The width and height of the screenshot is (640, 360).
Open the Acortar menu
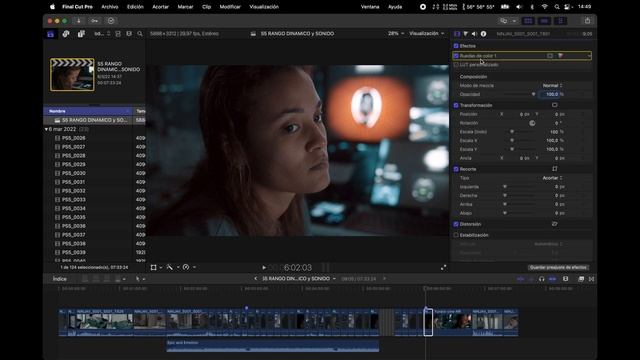click(160, 7)
